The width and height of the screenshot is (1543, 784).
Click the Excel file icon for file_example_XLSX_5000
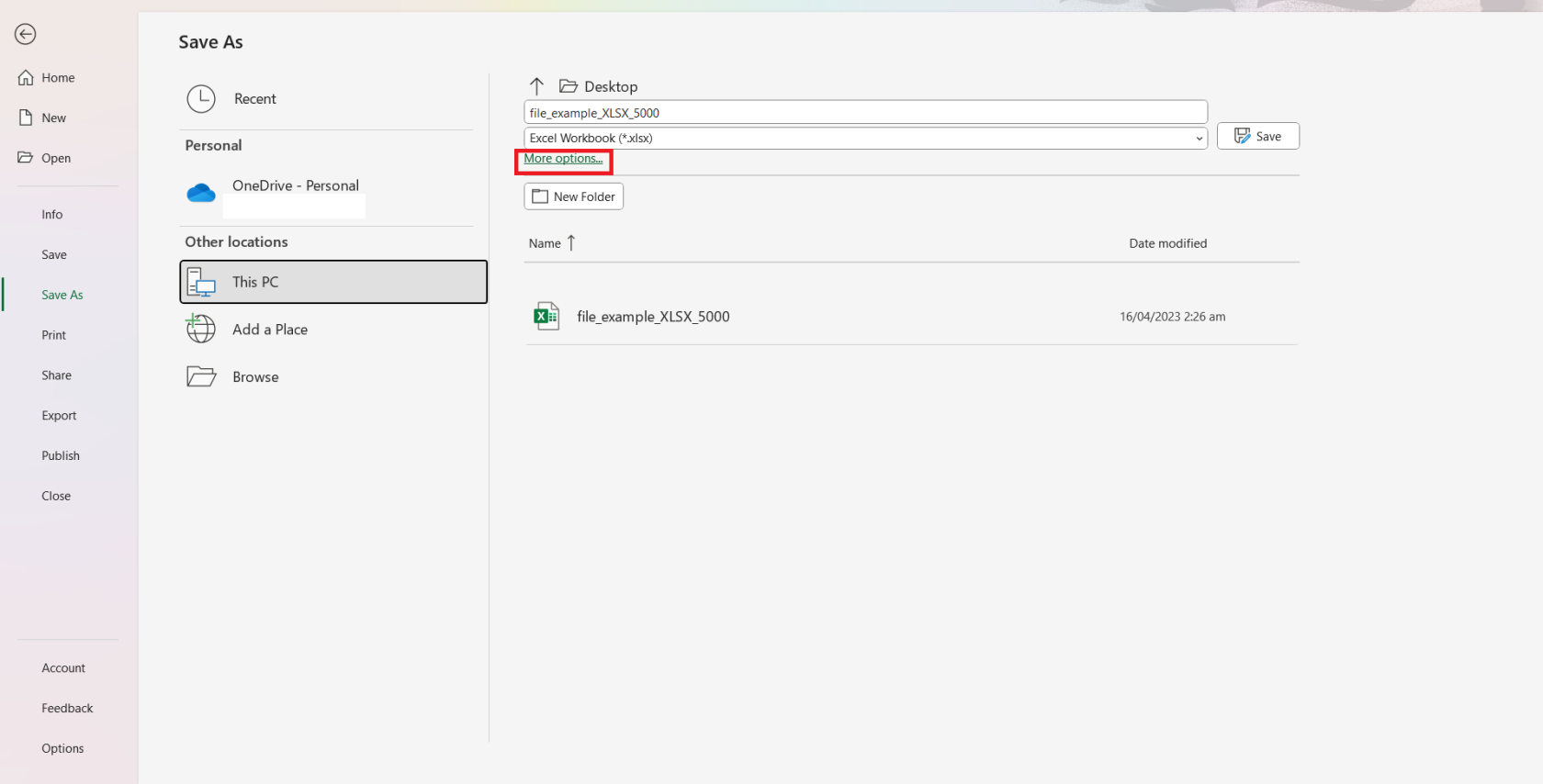tap(546, 317)
